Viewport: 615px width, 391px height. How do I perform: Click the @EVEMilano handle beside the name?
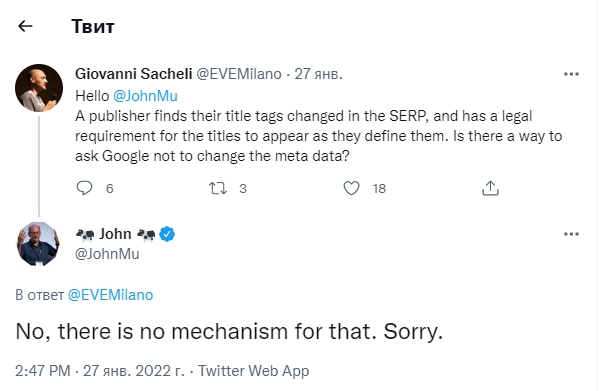238,74
